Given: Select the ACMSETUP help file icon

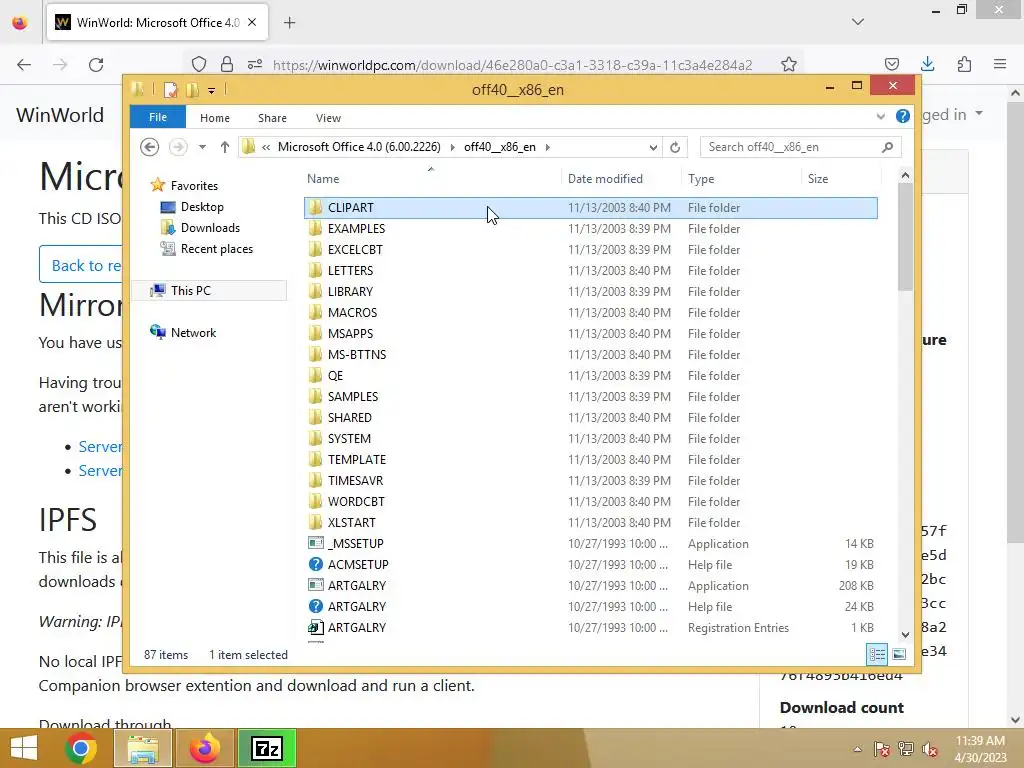Looking at the screenshot, I should point(315,564).
